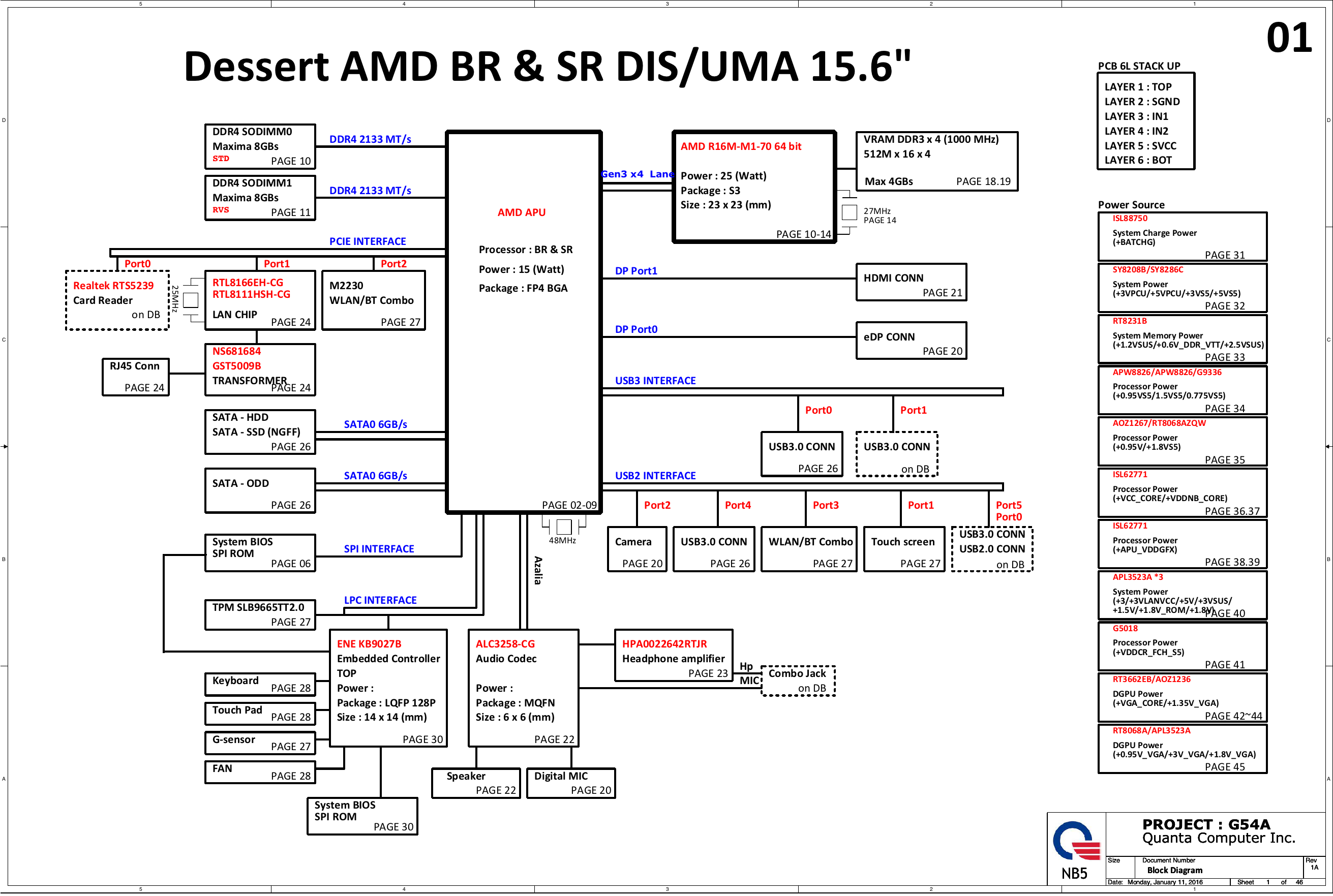Image resolution: width=1333 pixels, height=896 pixels.
Task: Click NS681684 transformer block
Action: (260, 369)
